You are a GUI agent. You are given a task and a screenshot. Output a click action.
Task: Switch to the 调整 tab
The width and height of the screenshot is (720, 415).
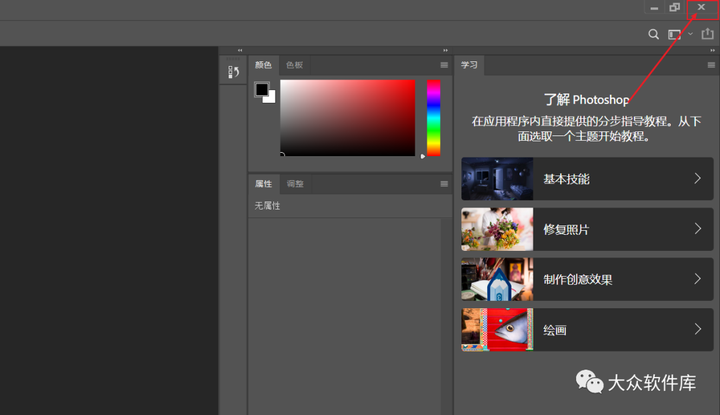295,184
